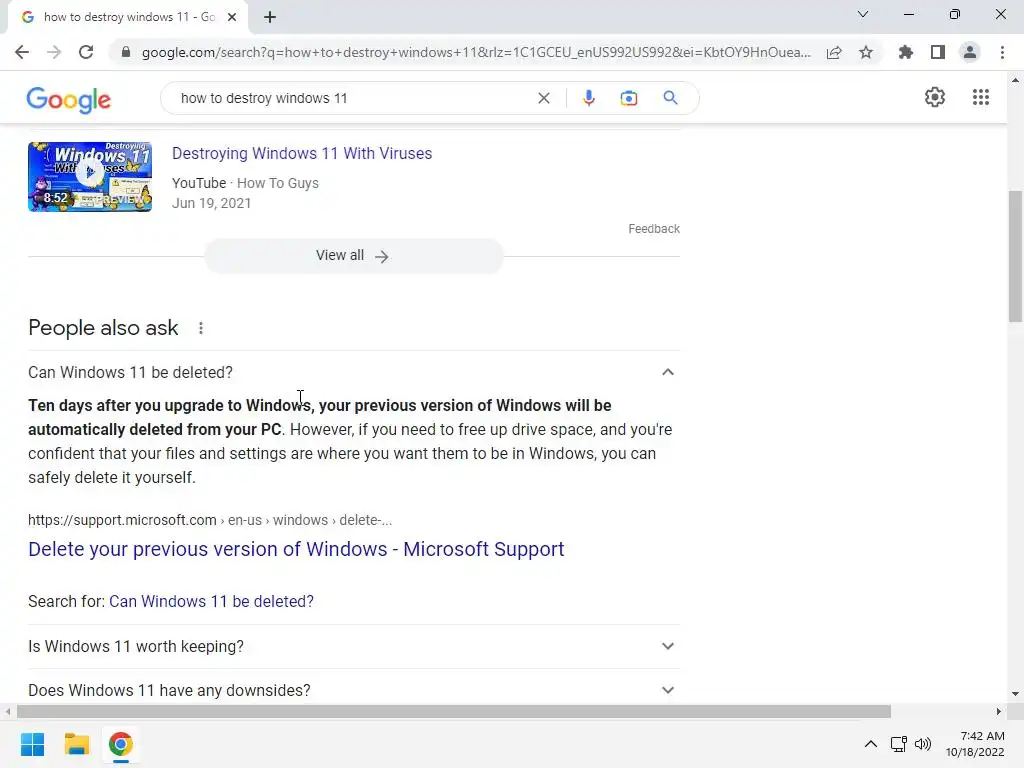Open 'Delete your previous version of Windows' link

tap(296, 549)
